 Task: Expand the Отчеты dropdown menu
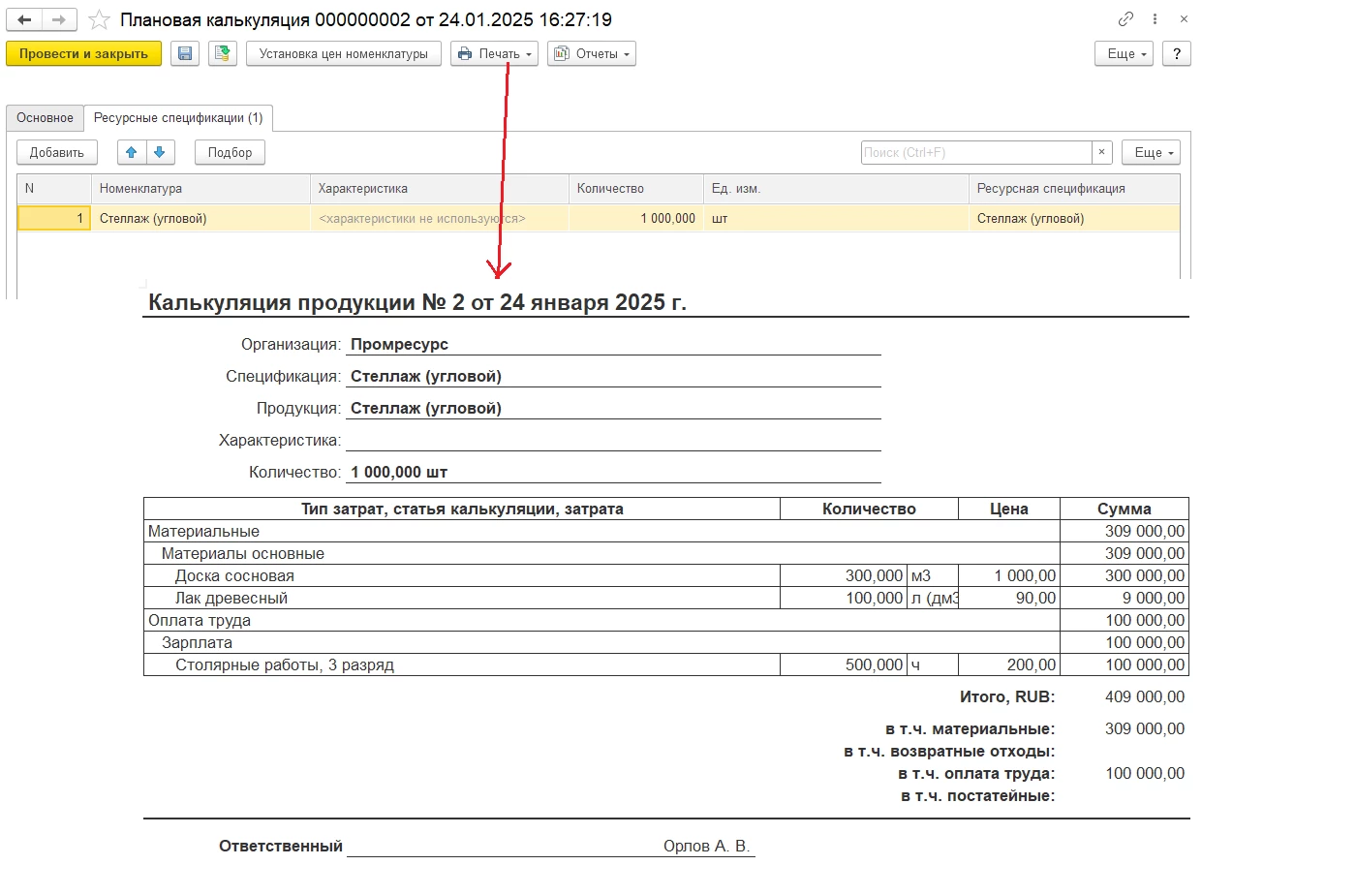[591, 54]
